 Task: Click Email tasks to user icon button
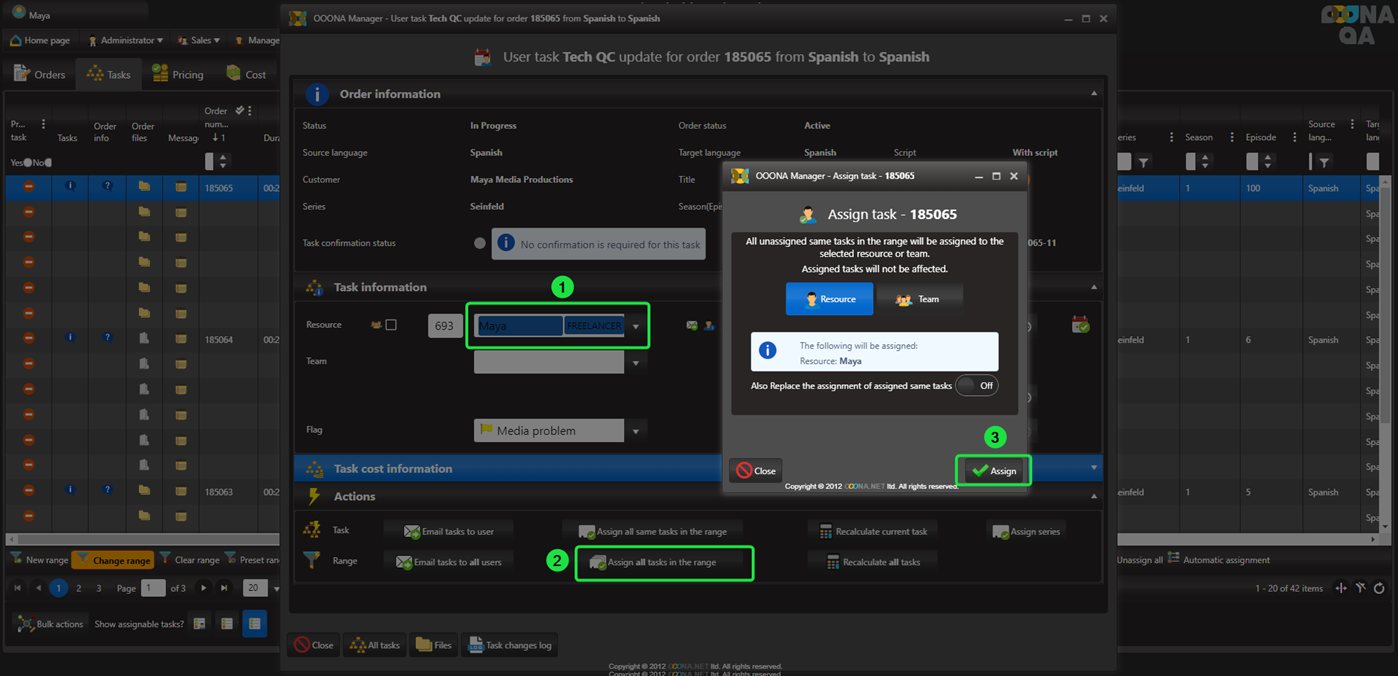(448, 532)
